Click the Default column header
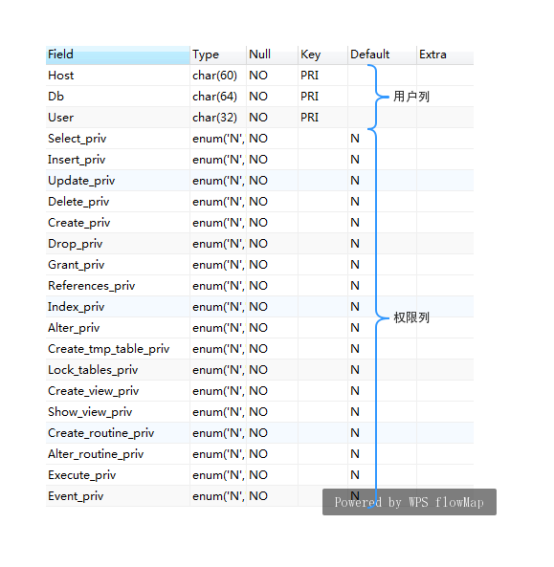The width and height of the screenshot is (554, 567). click(382, 55)
